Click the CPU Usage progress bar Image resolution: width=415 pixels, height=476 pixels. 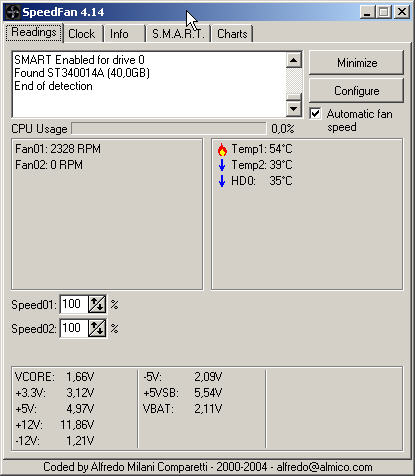click(x=169, y=129)
